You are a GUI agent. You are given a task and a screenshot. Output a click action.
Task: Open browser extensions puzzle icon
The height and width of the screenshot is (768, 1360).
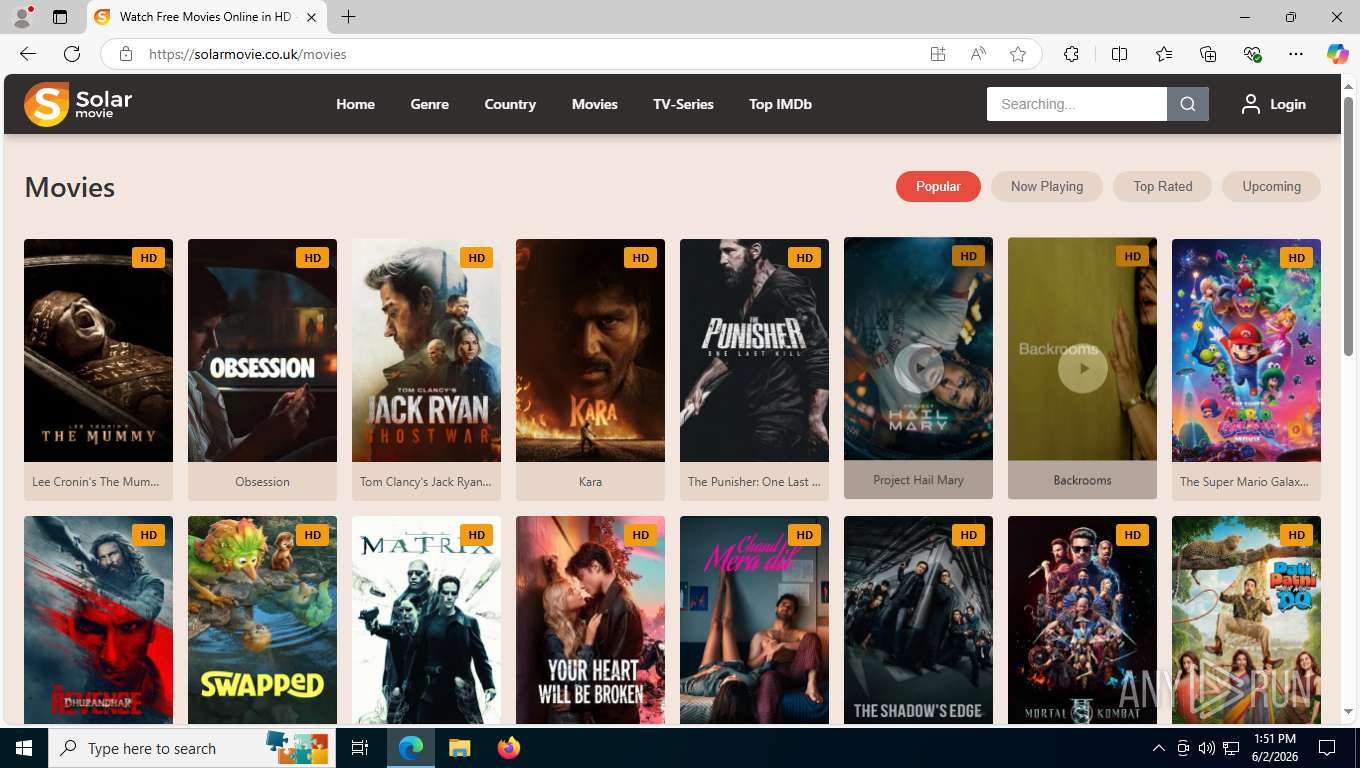[x=1071, y=54]
